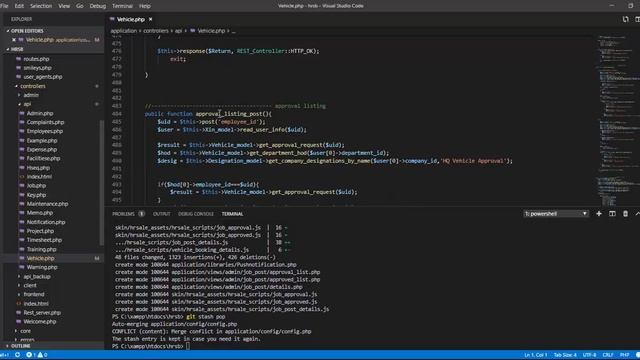The width and height of the screenshot is (640, 360).
Task: Expand the client folder
Action: coord(30,285)
